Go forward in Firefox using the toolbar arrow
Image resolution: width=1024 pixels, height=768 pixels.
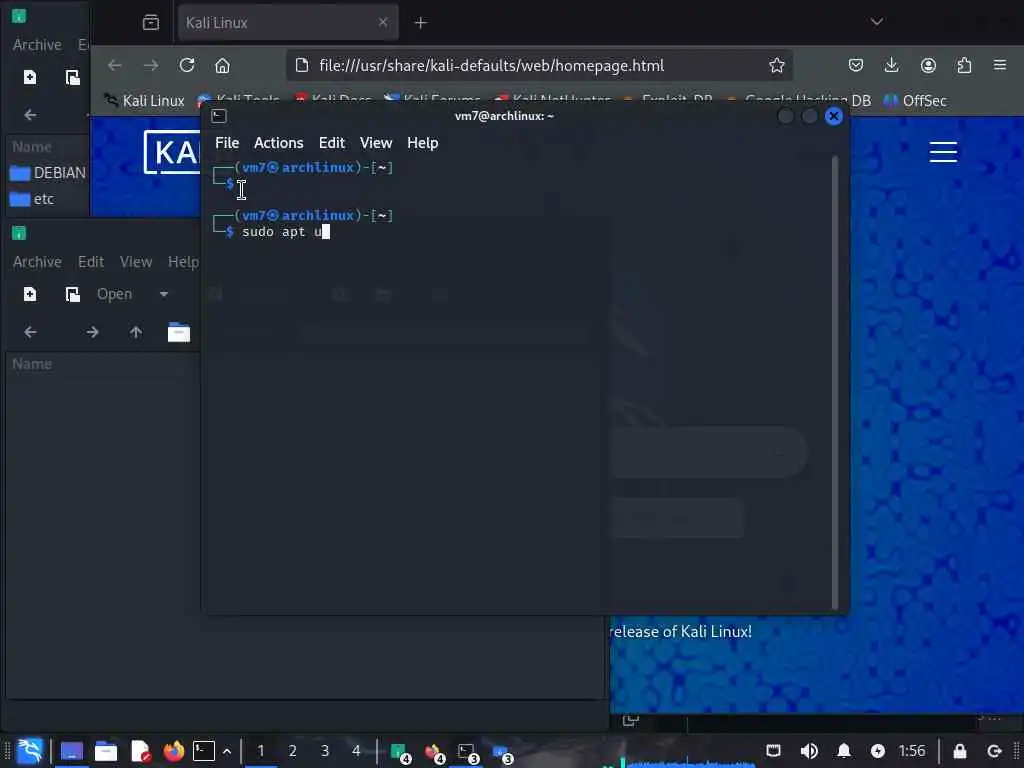[x=151, y=65]
